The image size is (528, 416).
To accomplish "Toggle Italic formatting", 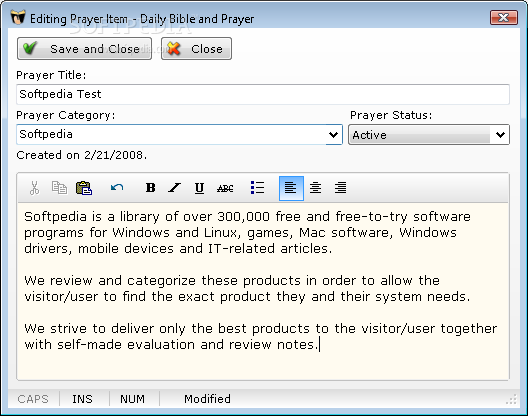I will (x=174, y=188).
